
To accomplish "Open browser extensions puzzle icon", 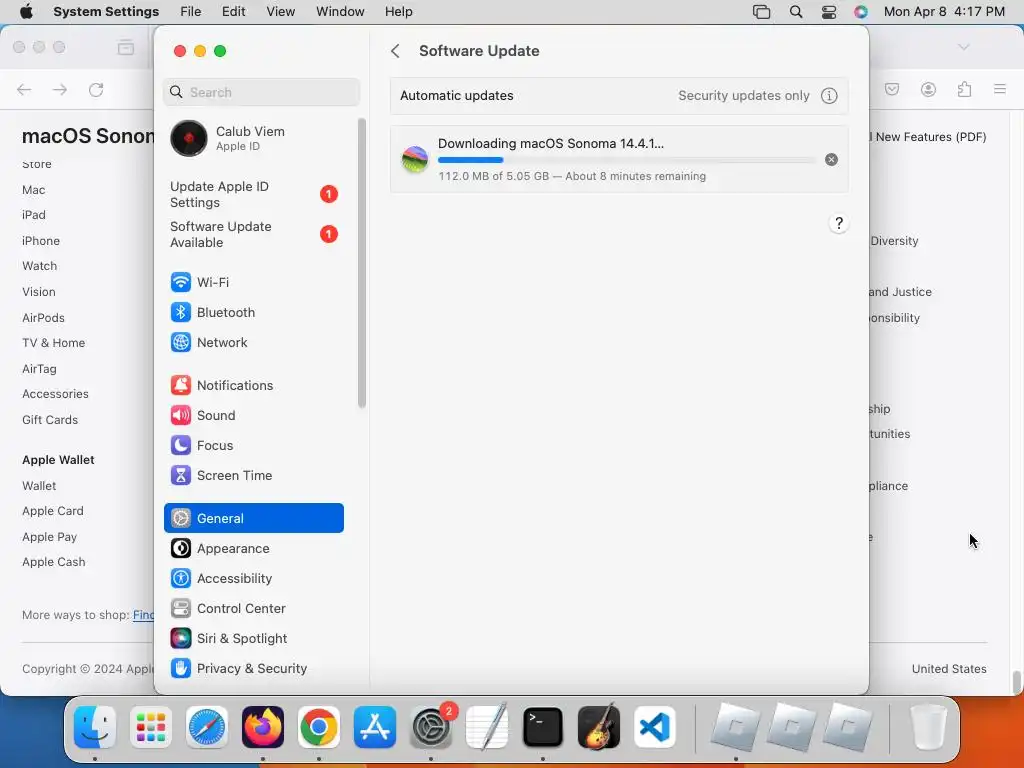I will (964, 89).
